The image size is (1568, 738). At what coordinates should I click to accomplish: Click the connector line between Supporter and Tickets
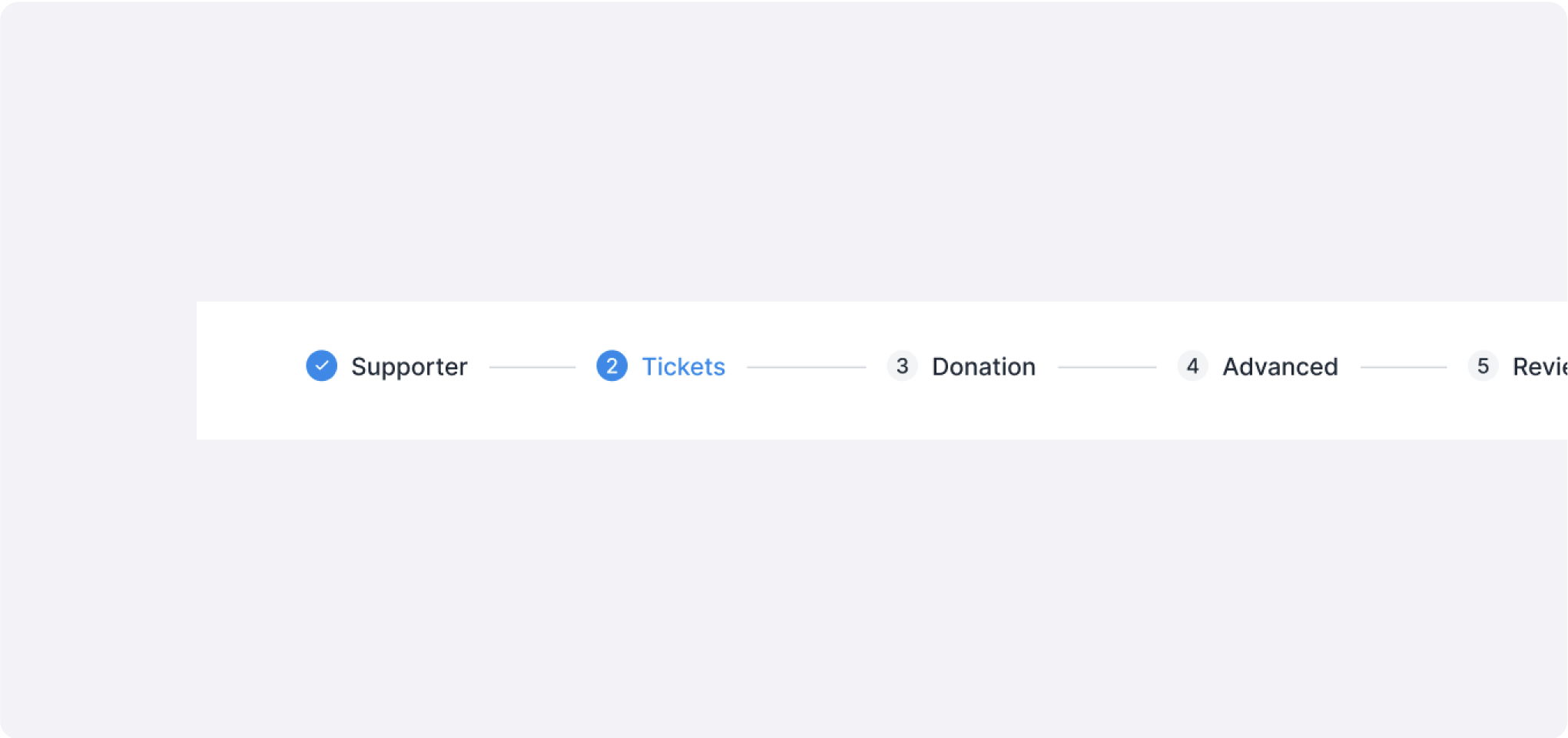pyautogui.click(x=532, y=367)
